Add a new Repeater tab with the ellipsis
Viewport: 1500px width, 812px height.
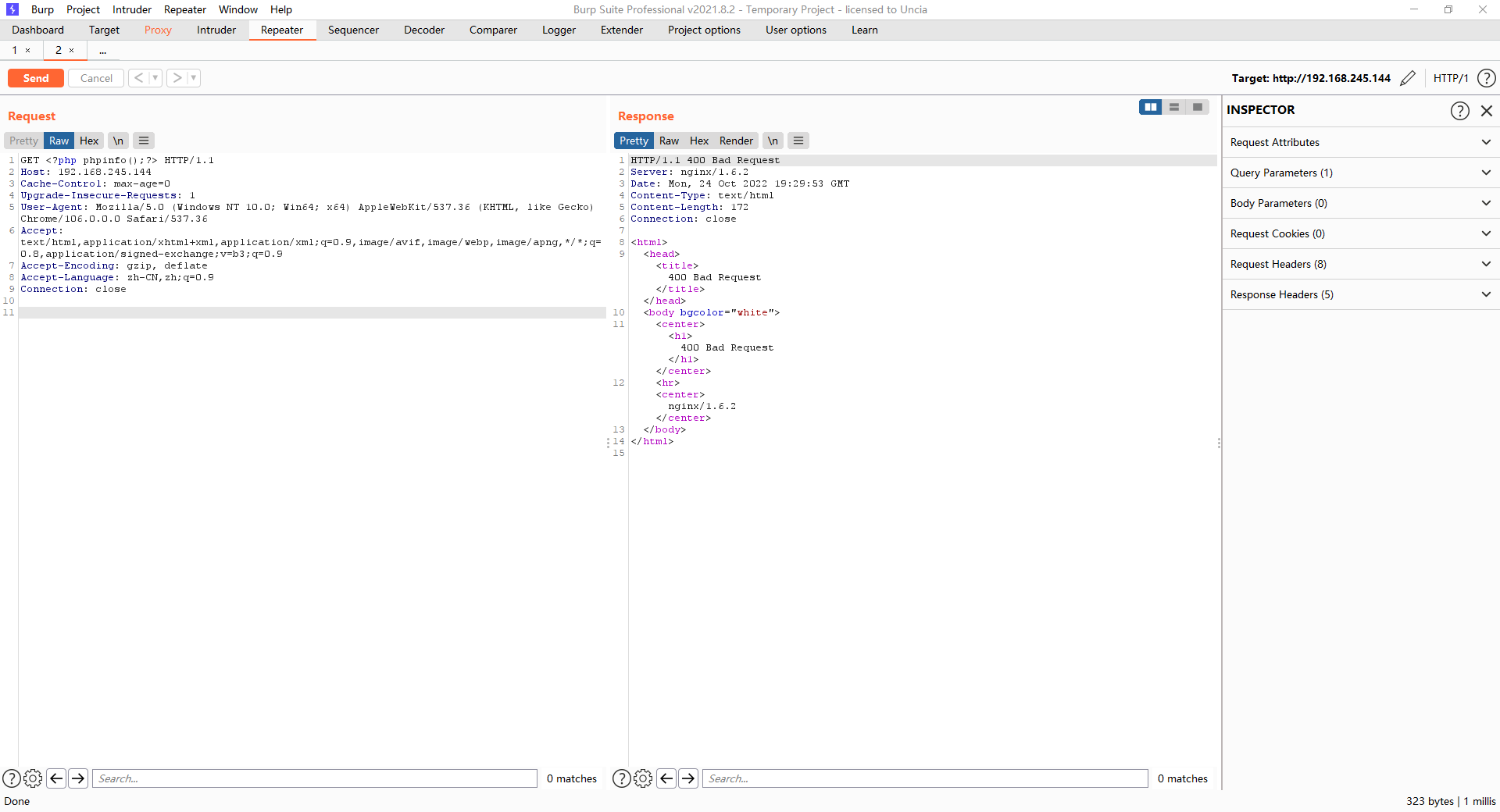[x=102, y=51]
